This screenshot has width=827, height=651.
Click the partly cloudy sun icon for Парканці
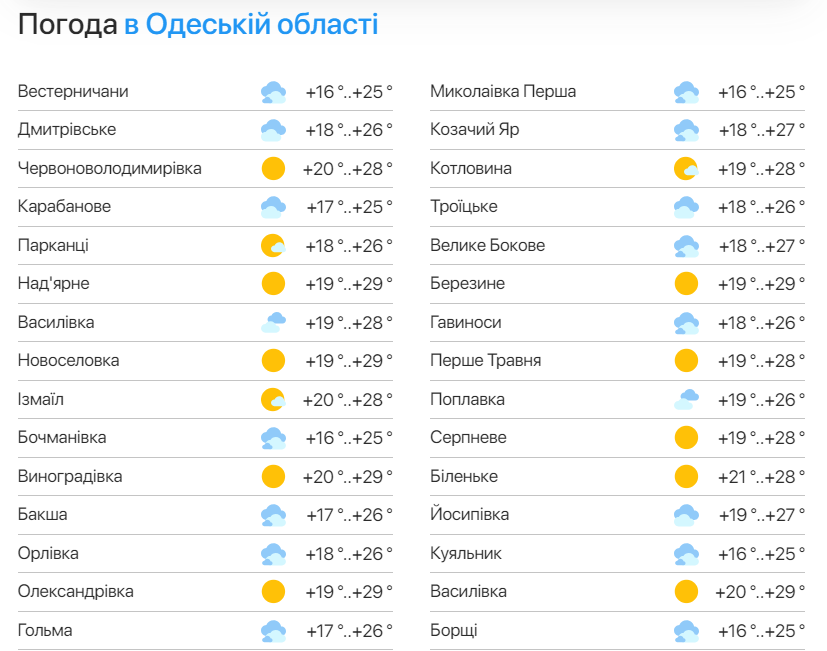coord(273,246)
